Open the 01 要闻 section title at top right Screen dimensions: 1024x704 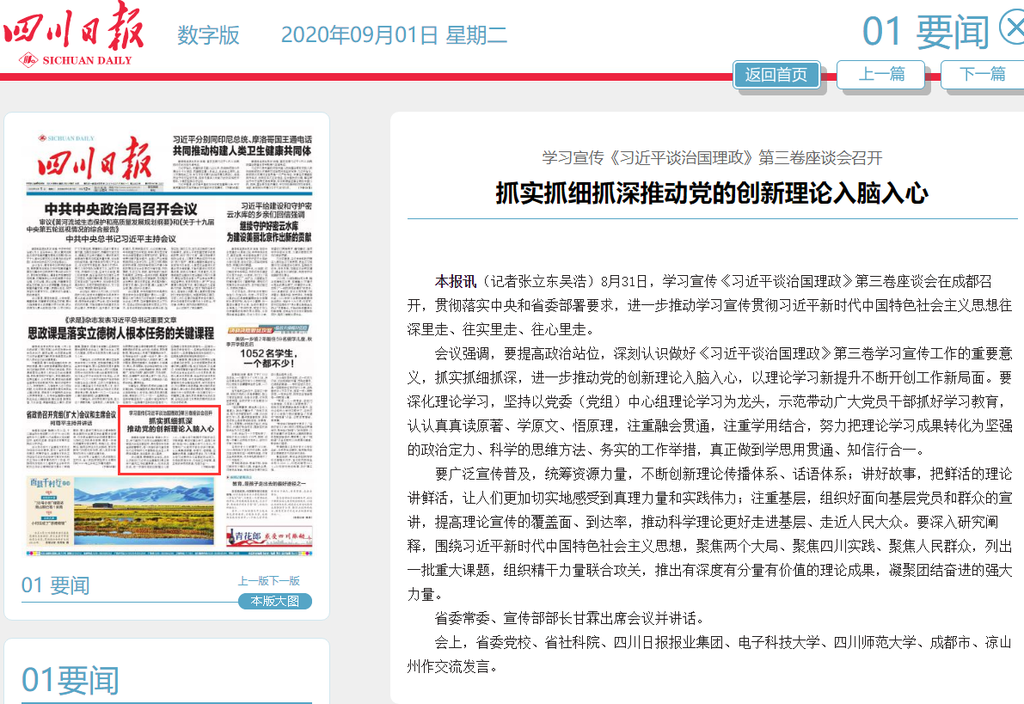coord(925,32)
